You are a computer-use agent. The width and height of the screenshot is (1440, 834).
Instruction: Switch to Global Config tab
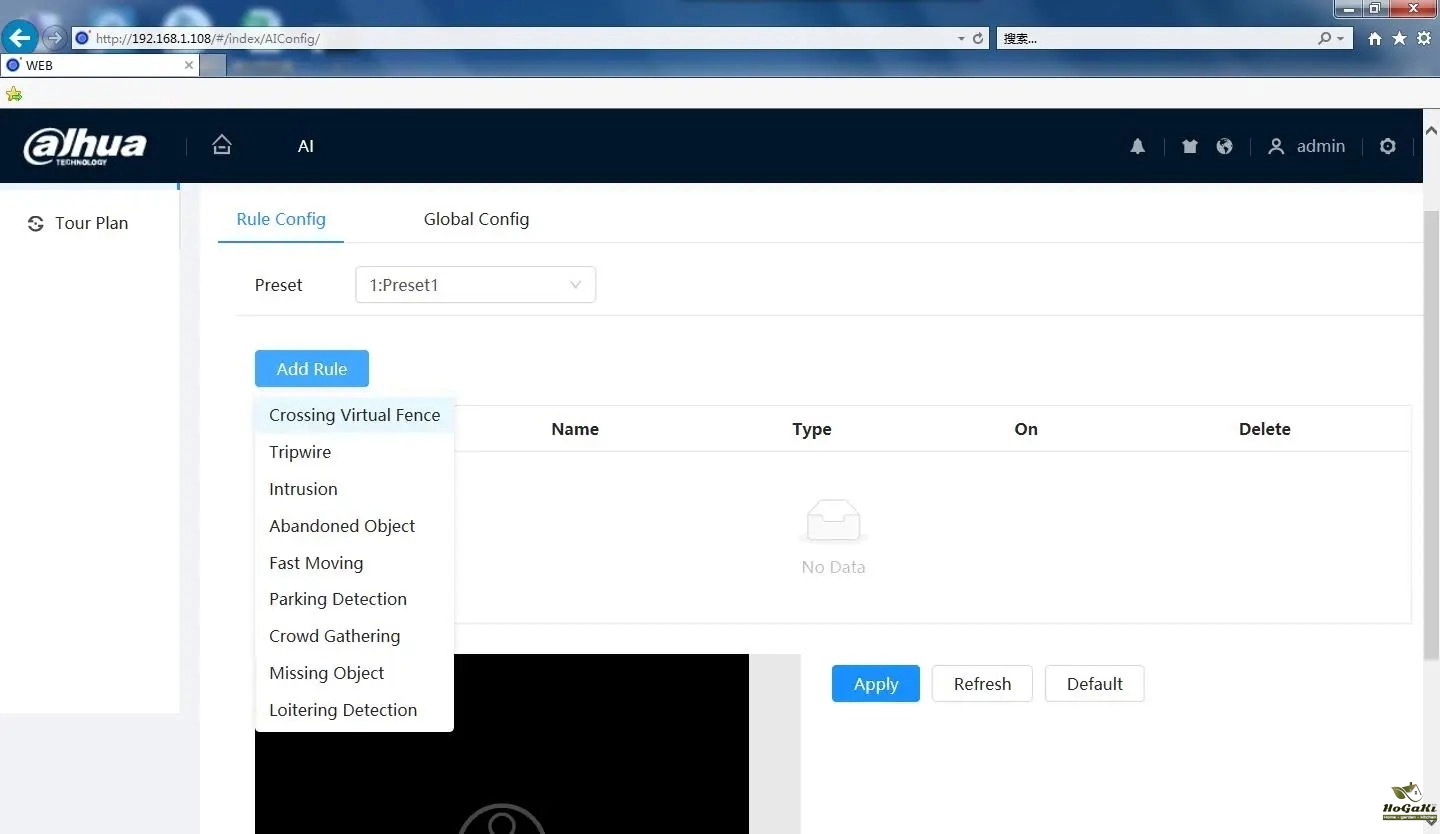(x=476, y=219)
